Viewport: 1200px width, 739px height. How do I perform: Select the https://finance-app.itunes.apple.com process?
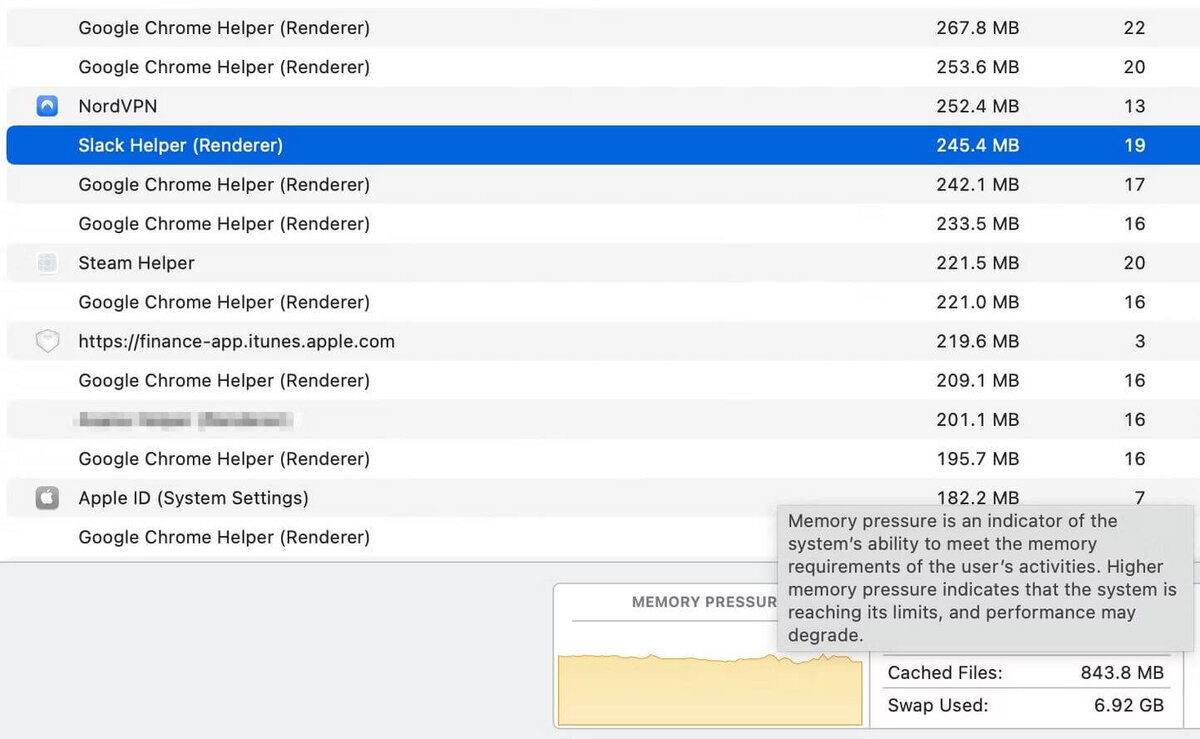237,341
